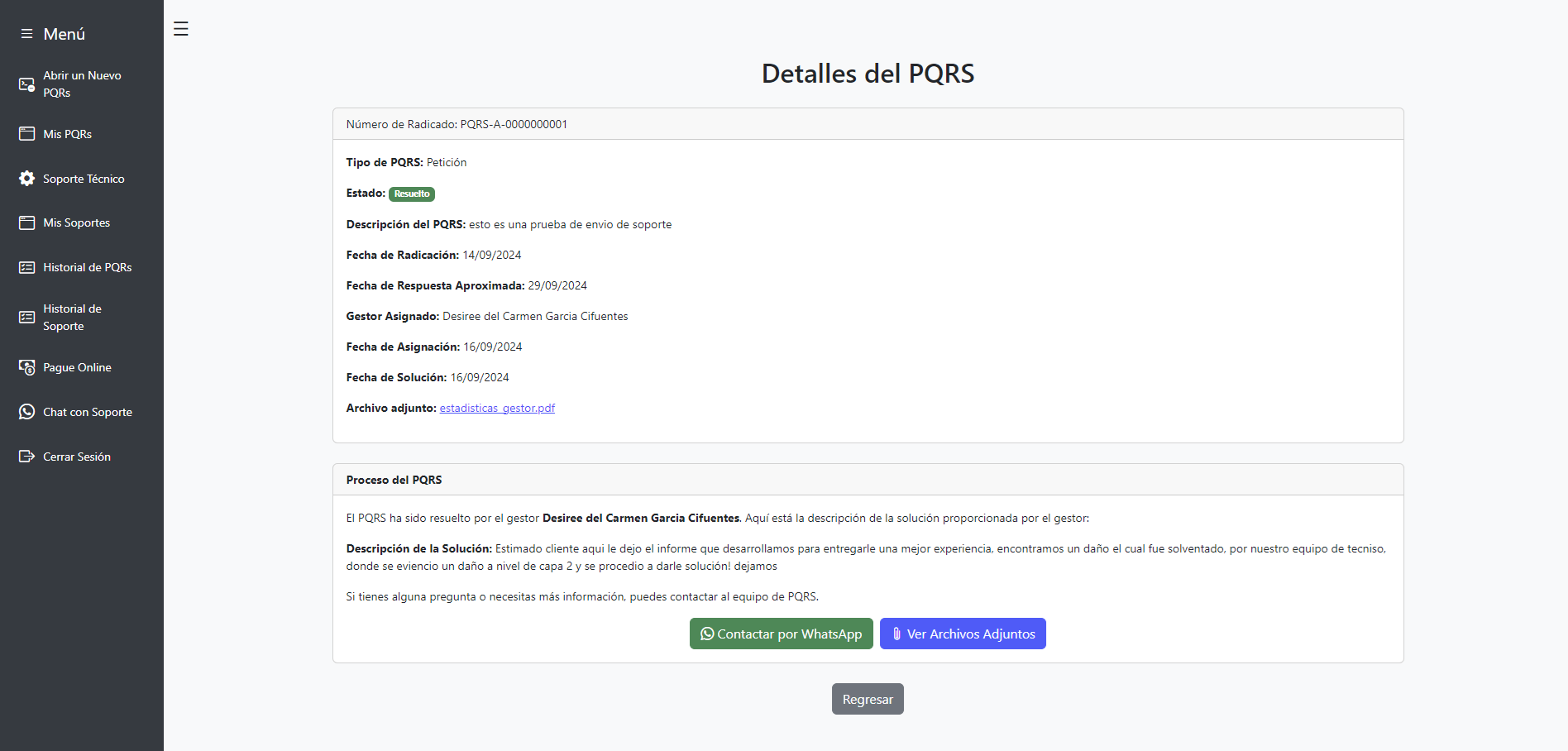Click the payment icon for Pague Online
1568x751 pixels.
(x=26, y=367)
